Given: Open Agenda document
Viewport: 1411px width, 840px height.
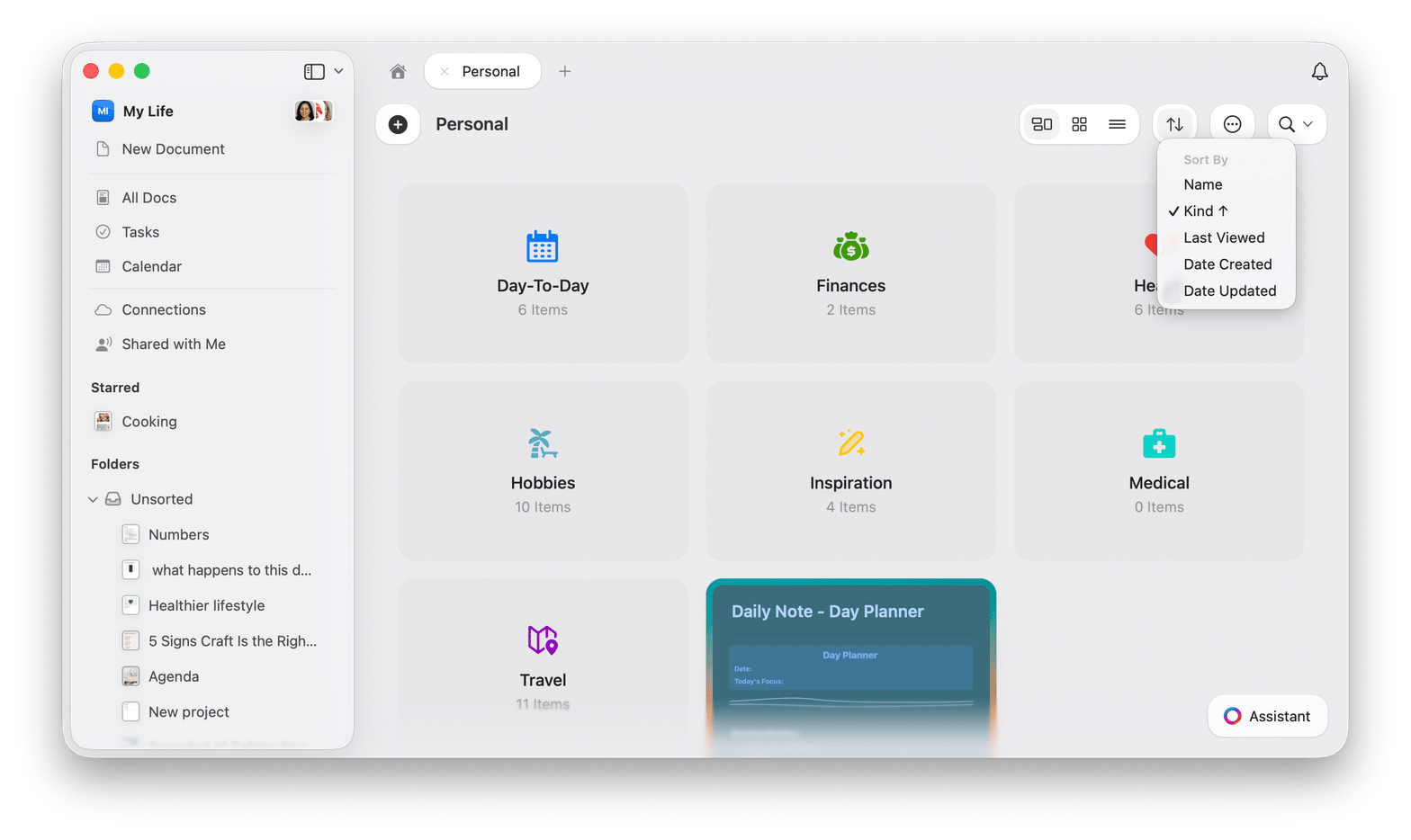Looking at the screenshot, I should click(x=174, y=676).
